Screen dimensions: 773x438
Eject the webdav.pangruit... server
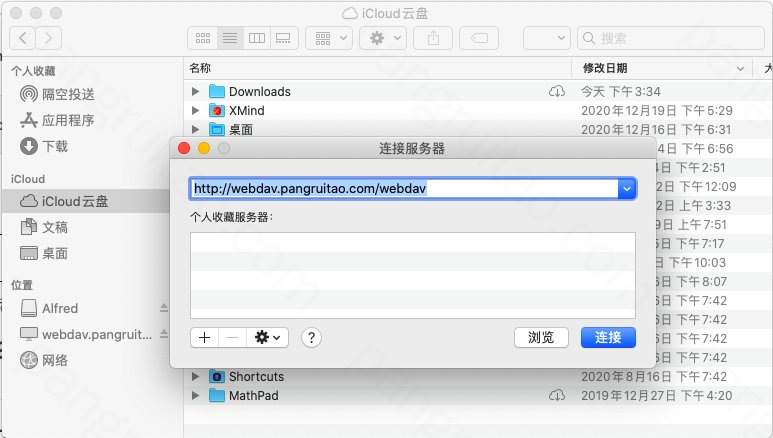[x=164, y=334]
